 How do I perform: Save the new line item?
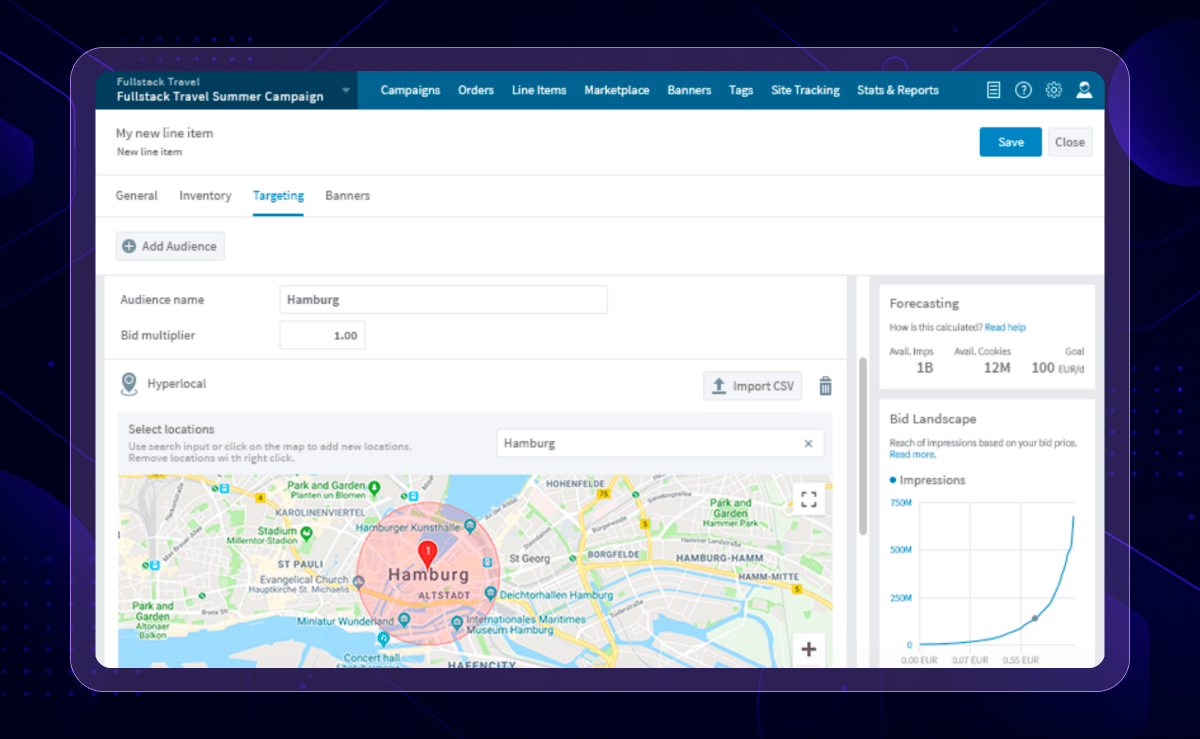tap(1010, 142)
